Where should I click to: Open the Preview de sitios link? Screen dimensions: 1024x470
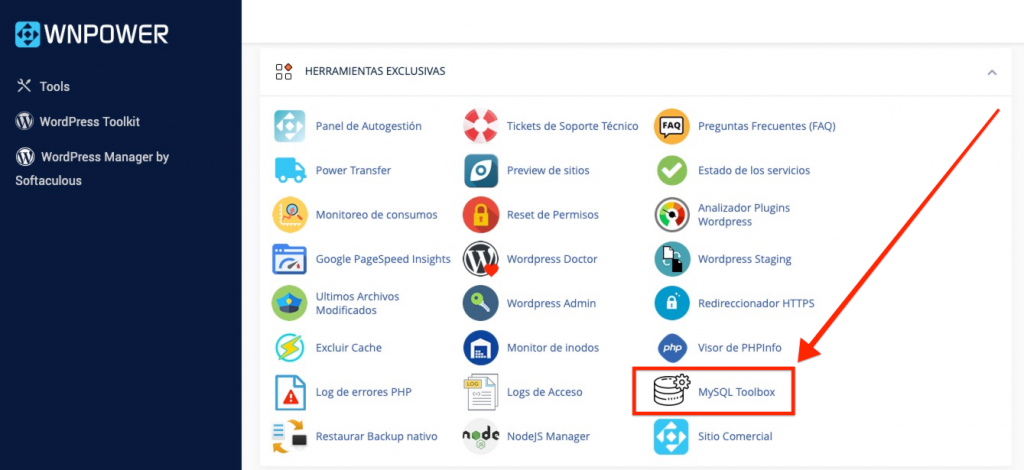pos(548,170)
